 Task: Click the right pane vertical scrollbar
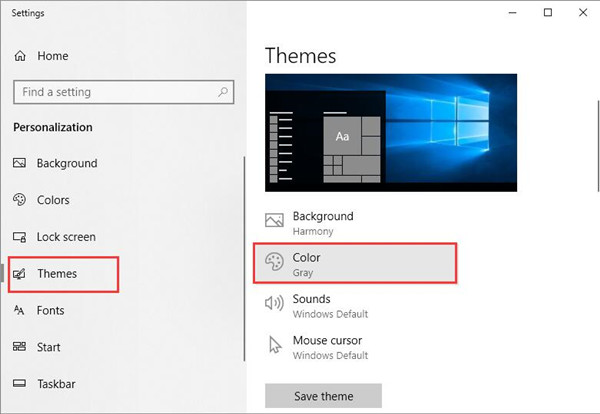598,145
